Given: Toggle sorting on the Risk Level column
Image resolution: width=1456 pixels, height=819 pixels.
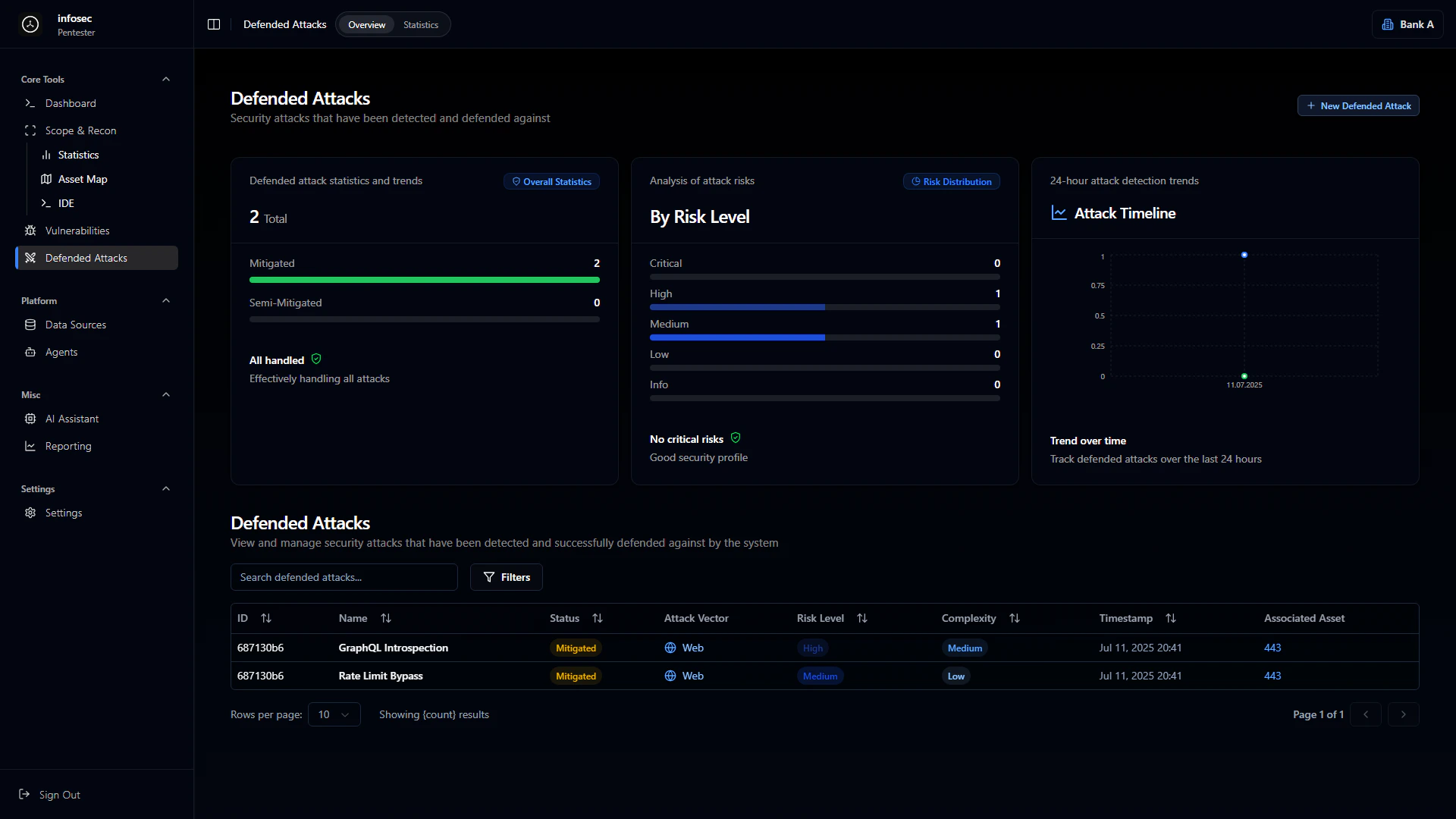Looking at the screenshot, I should (x=862, y=618).
